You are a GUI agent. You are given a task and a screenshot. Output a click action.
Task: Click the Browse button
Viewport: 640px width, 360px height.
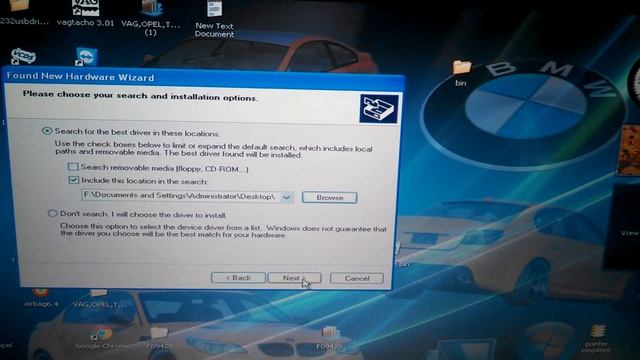tap(329, 198)
